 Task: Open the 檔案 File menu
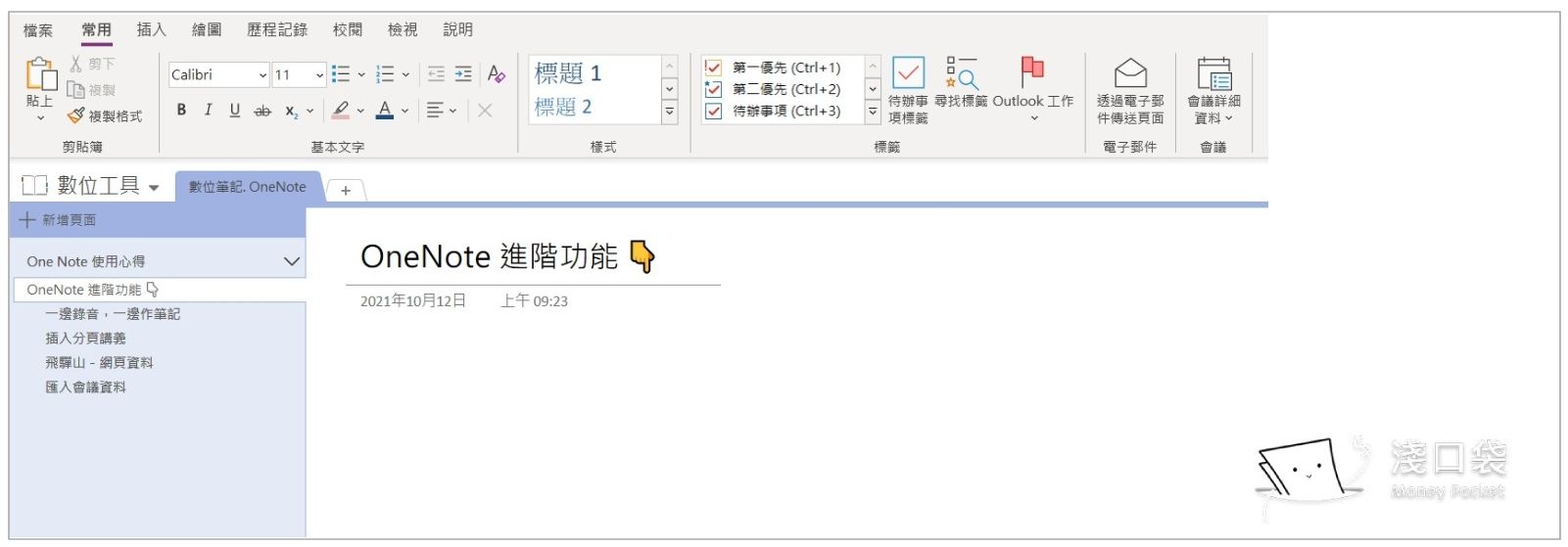coord(38,30)
